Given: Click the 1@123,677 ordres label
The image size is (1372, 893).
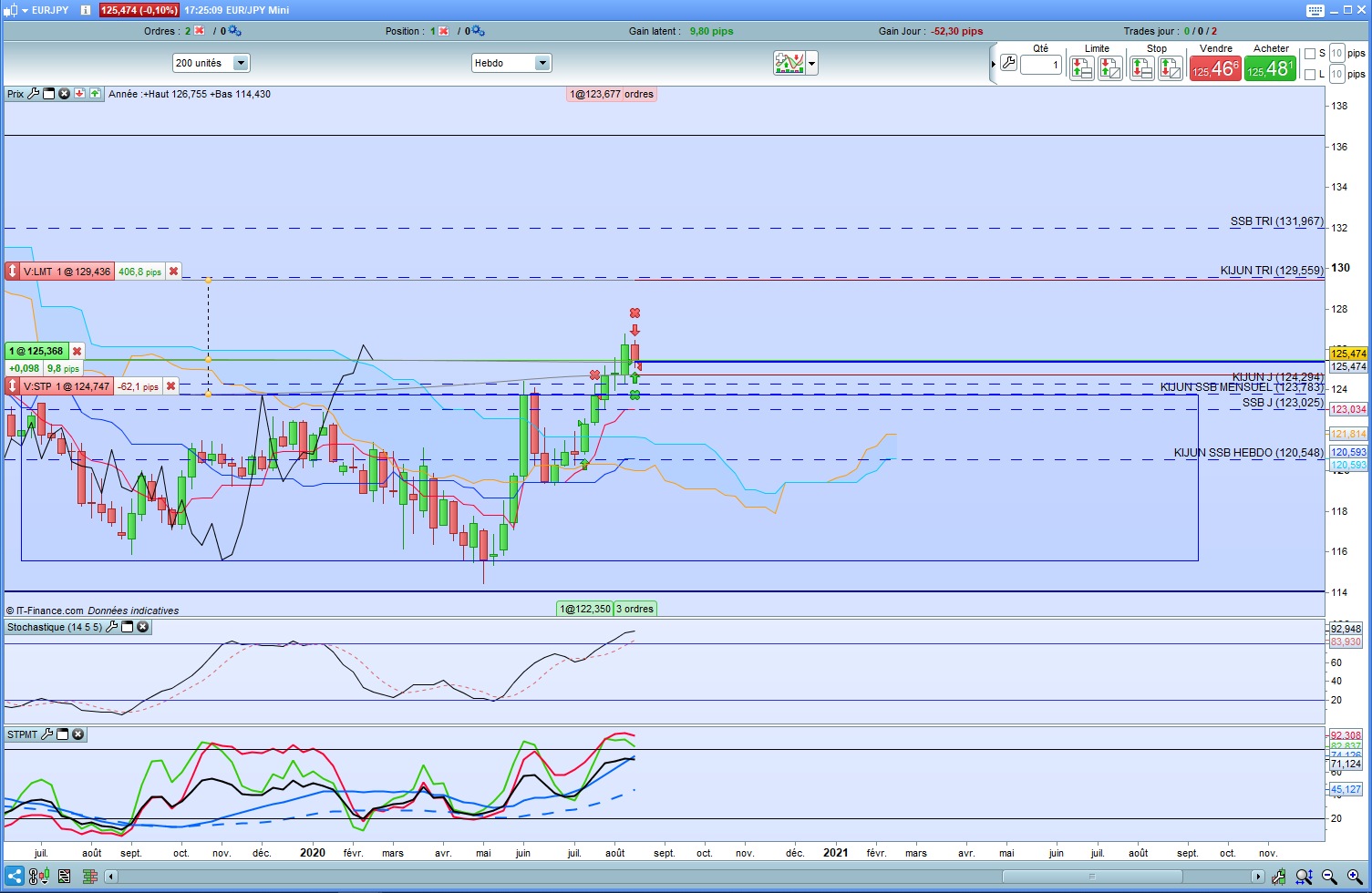Looking at the screenshot, I should pyautogui.click(x=612, y=94).
